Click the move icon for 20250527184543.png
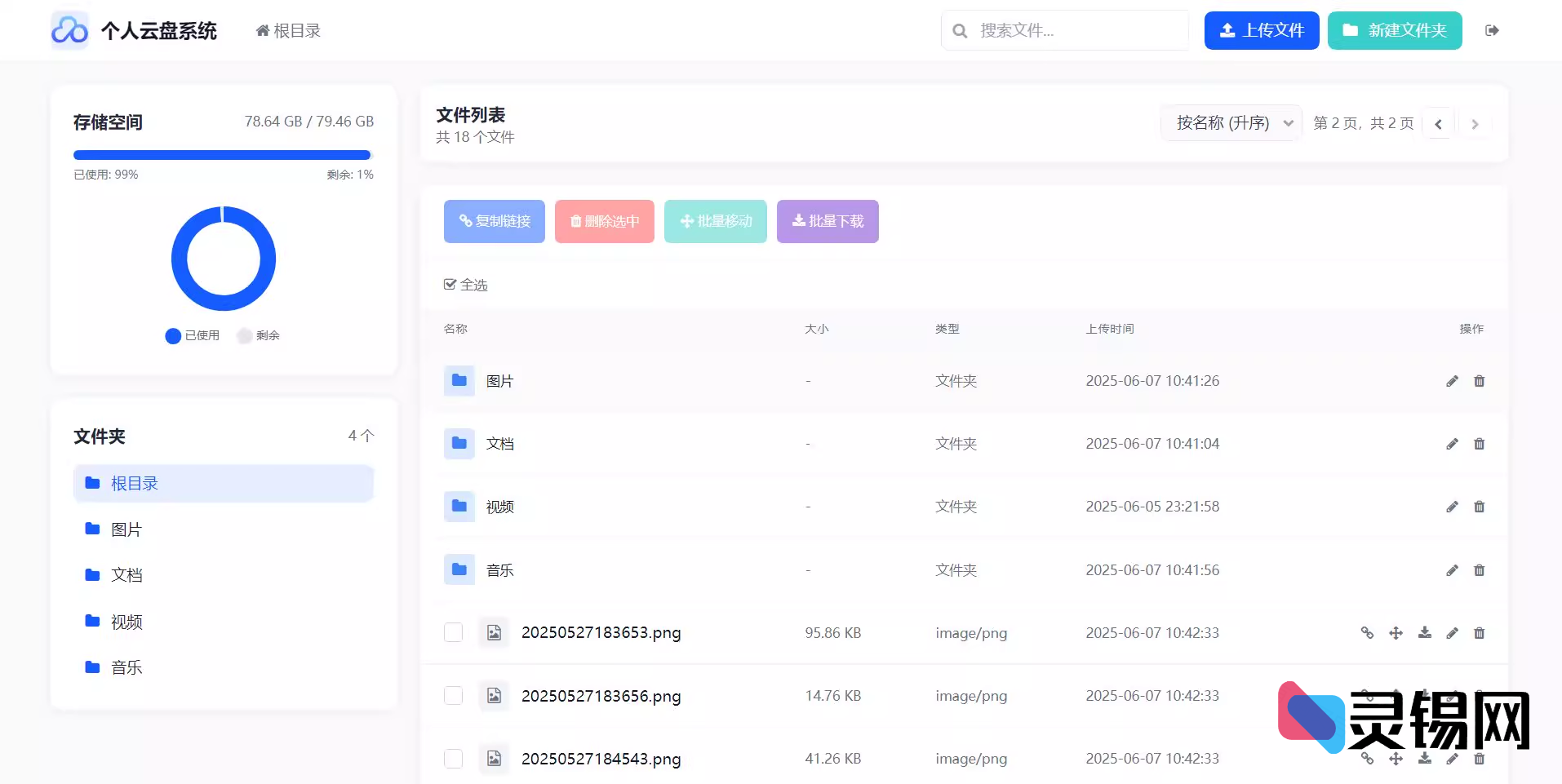This screenshot has width=1562, height=784. click(x=1396, y=759)
